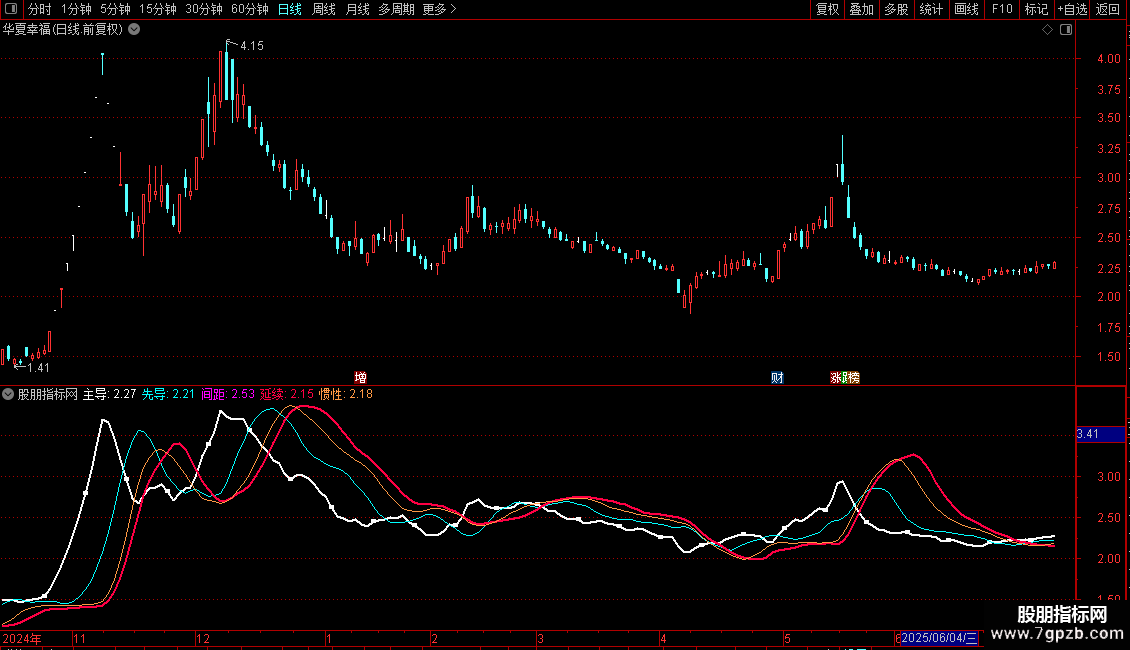This screenshot has height=650, width=1130.
Task: Open the indicator dropdown beside 股朋指标网
Action: coord(8,394)
